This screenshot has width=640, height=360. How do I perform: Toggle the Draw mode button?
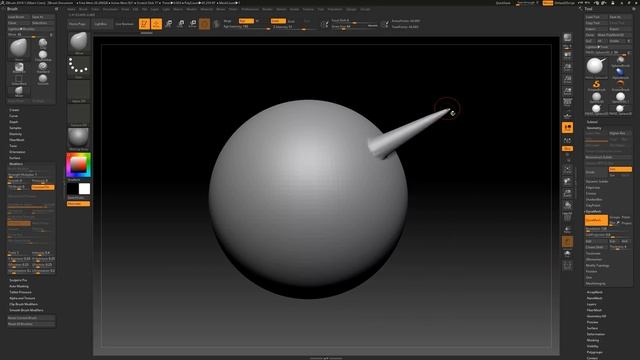pyautogui.click(x=156, y=24)
